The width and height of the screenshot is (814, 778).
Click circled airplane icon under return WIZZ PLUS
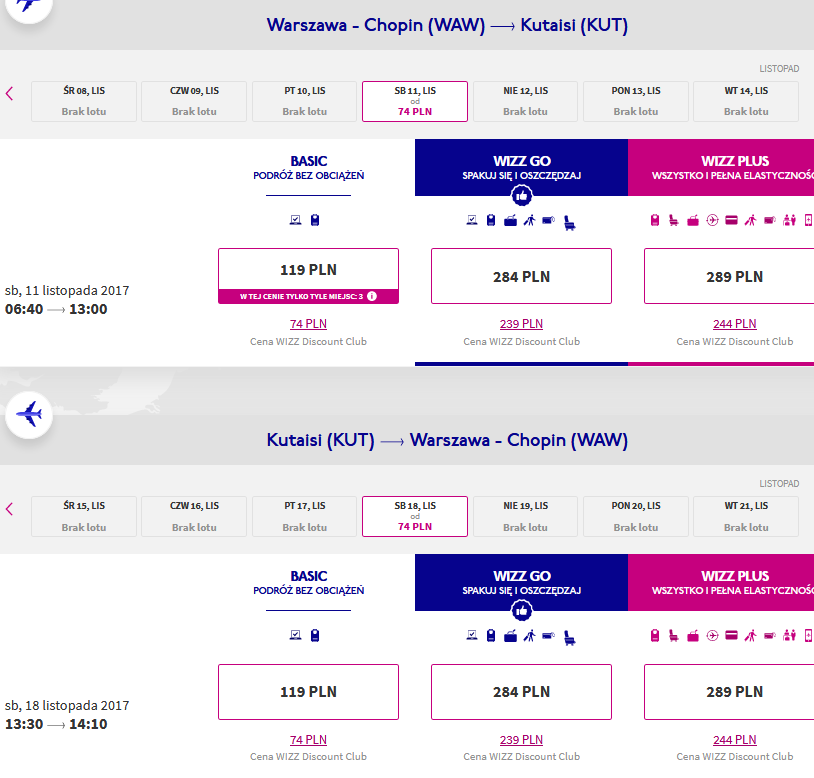[x=712, y=635]
